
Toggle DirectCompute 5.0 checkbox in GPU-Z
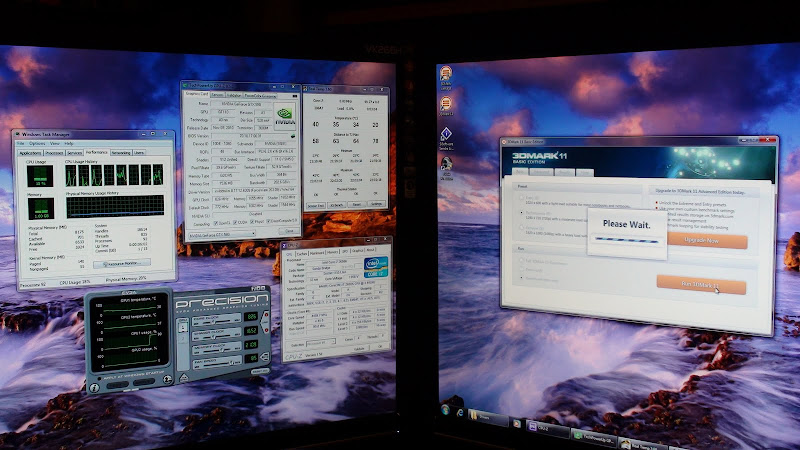click(269, 221)
